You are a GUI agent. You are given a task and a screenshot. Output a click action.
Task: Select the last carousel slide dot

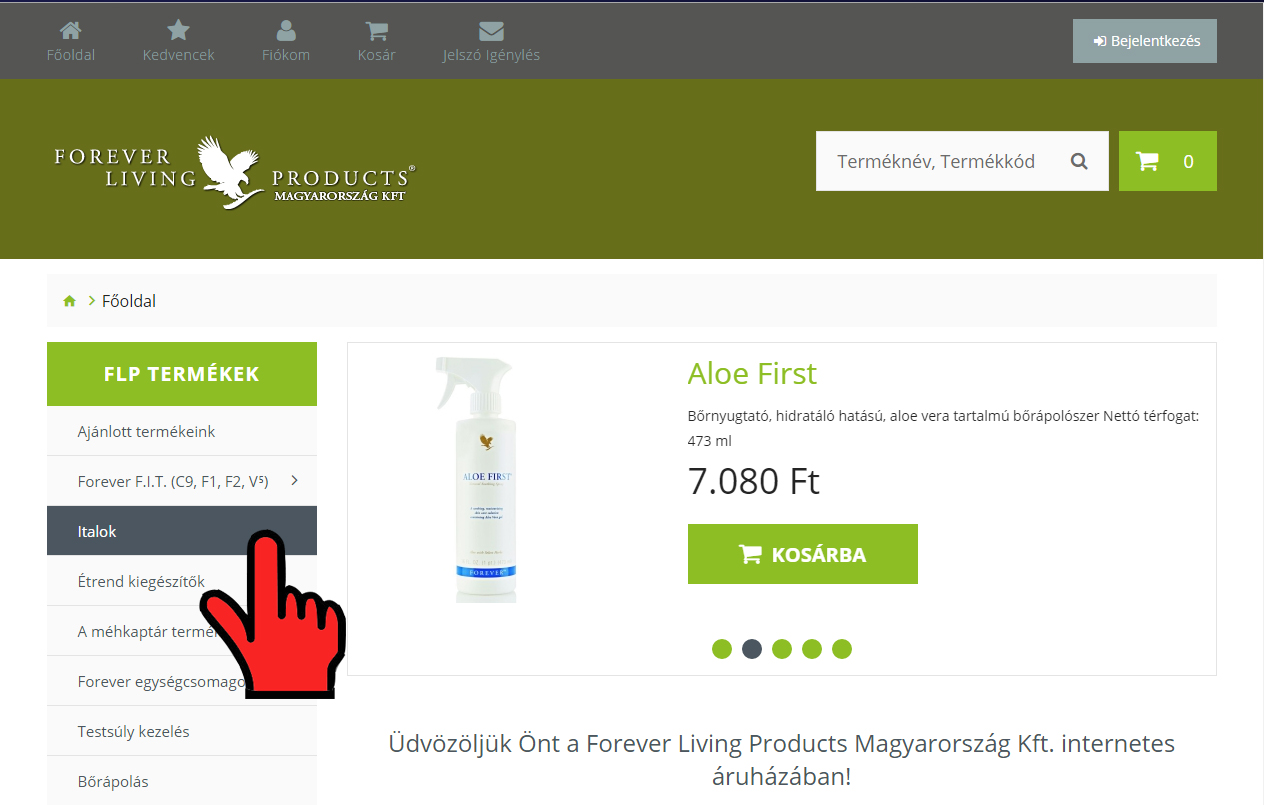point(842,649)
